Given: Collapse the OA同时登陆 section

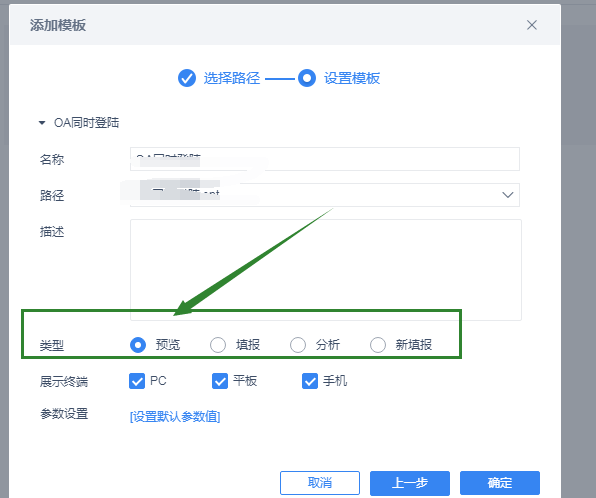Looking at the screenshot, I should click(x=42, y=123).
